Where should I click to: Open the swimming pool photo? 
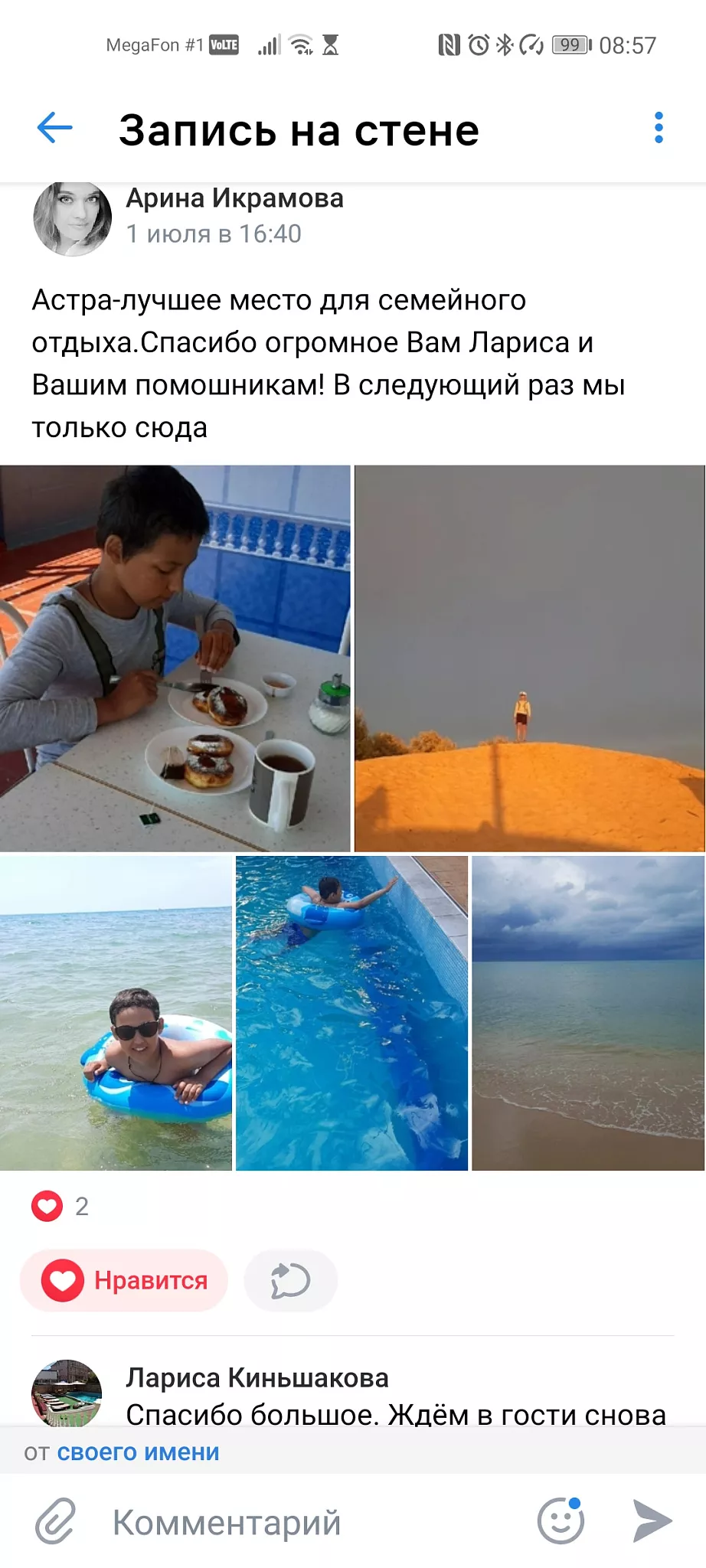(x=351, y=1013)
